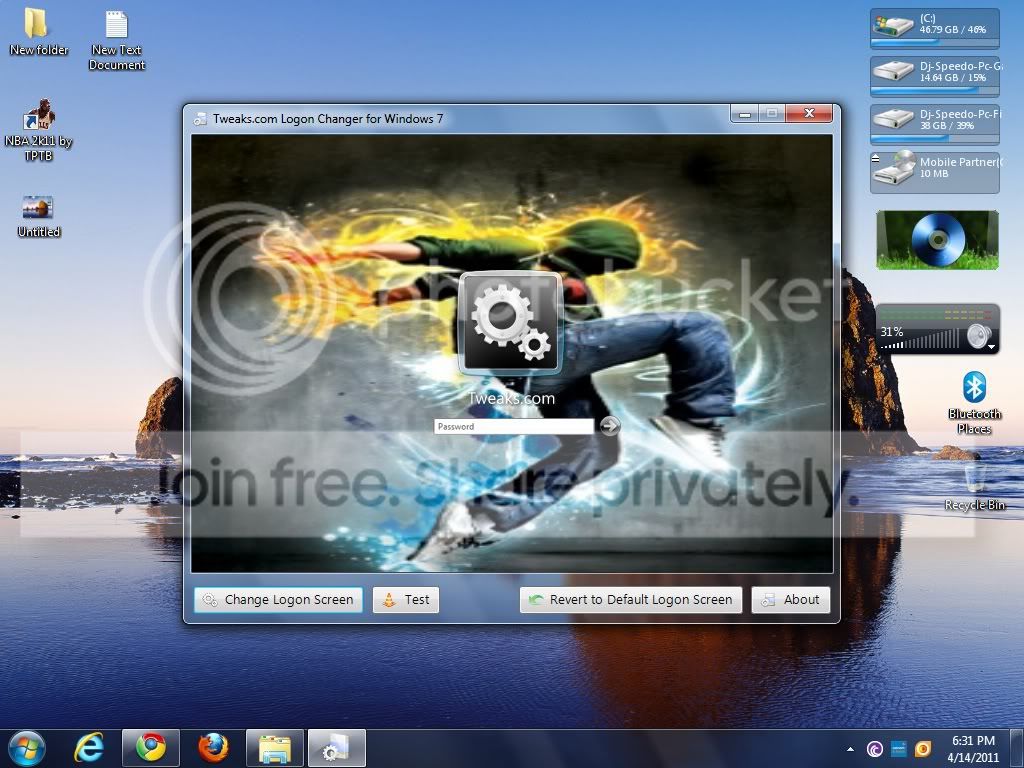Click the Test button
Screen dimensions: 1024x768
click(x=406, y=600)
